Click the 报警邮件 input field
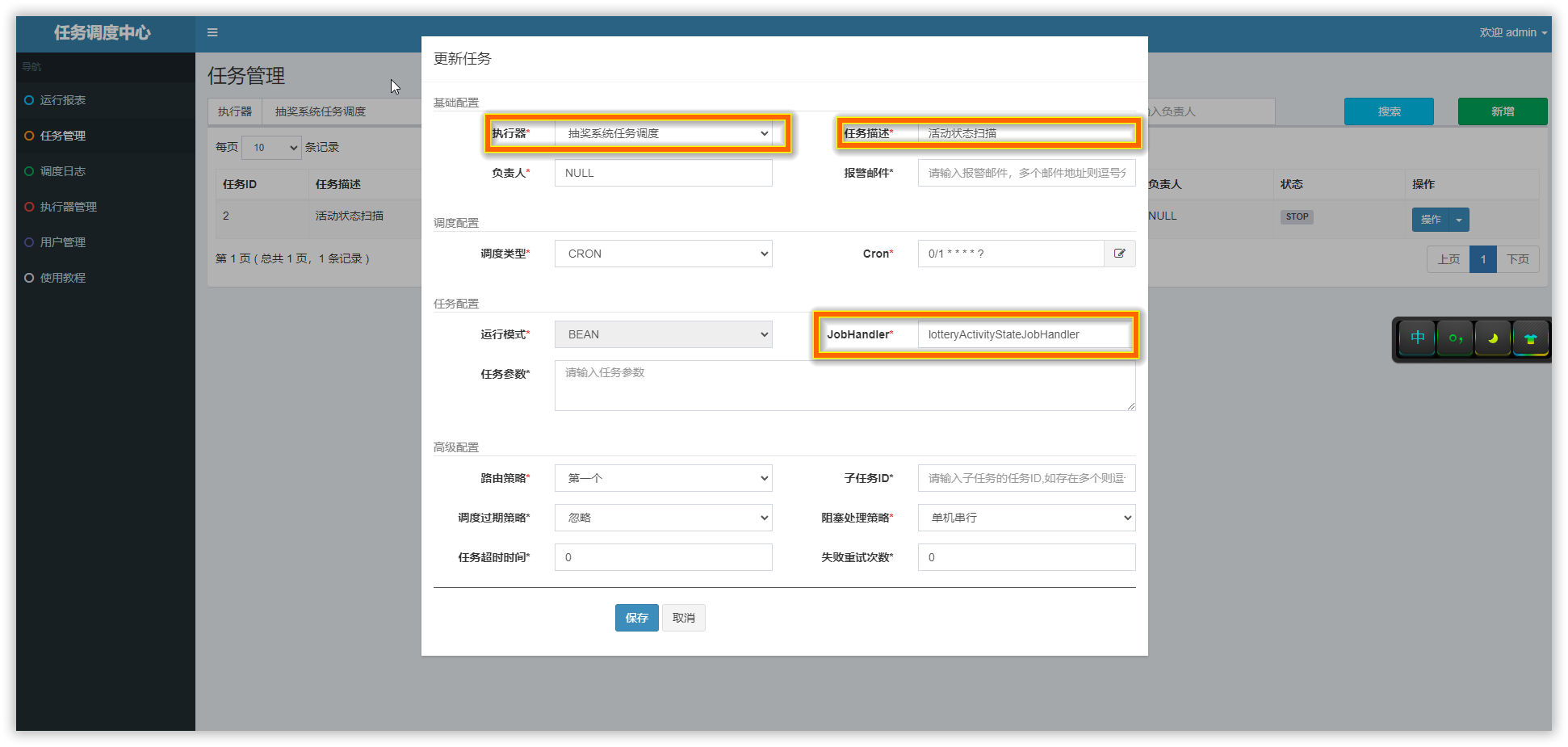The width and height of the screenshot is (1568, 747). pos(1026,173)
